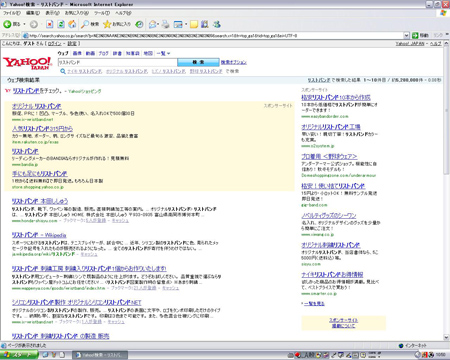The width and height of the screenshot is (450, 360).
Task: Open the オリジナル リストバンド sponsor link
Action: tap(37, 106)
